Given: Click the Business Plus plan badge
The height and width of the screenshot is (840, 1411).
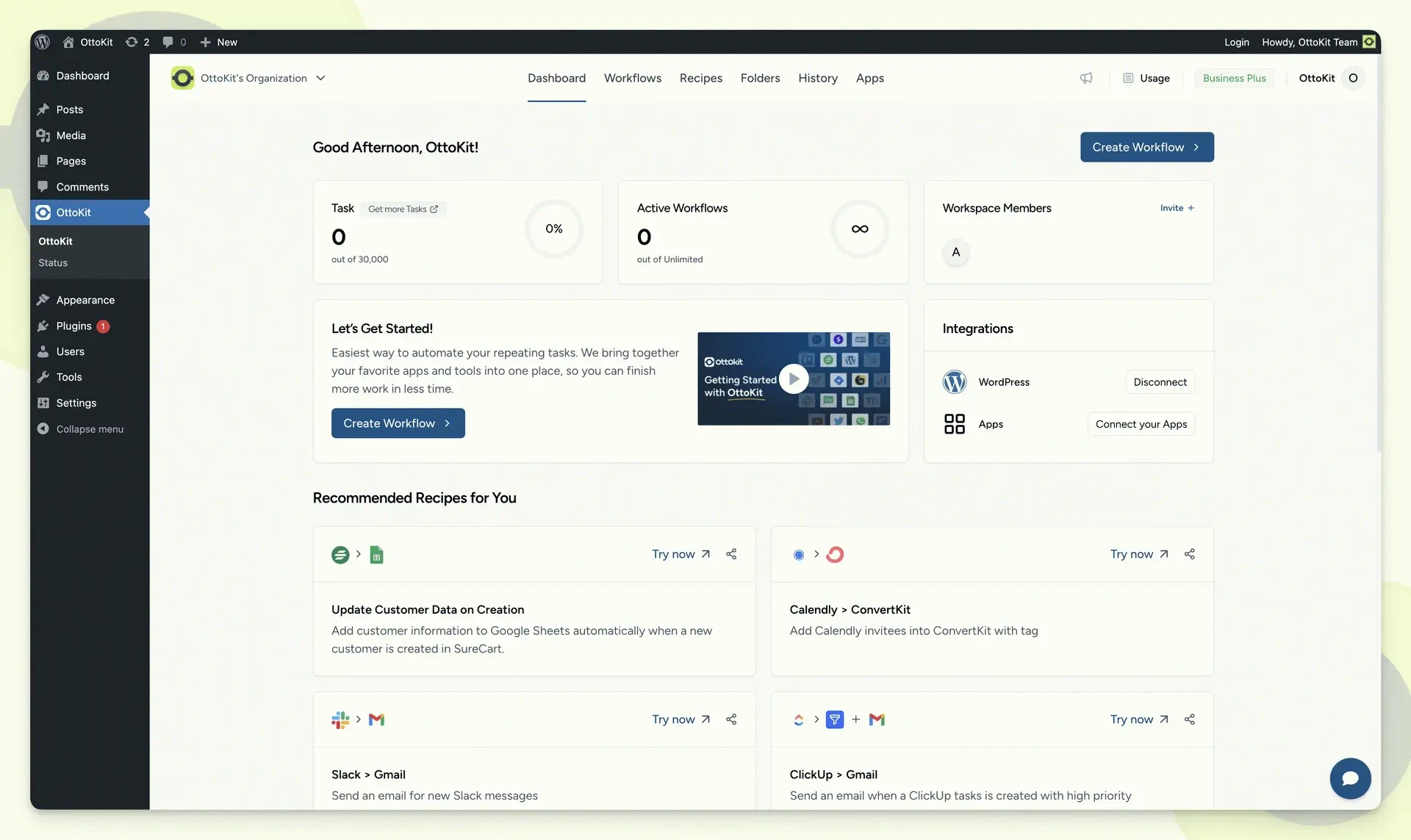Looking at the screenshot, I should [1234, 78].
